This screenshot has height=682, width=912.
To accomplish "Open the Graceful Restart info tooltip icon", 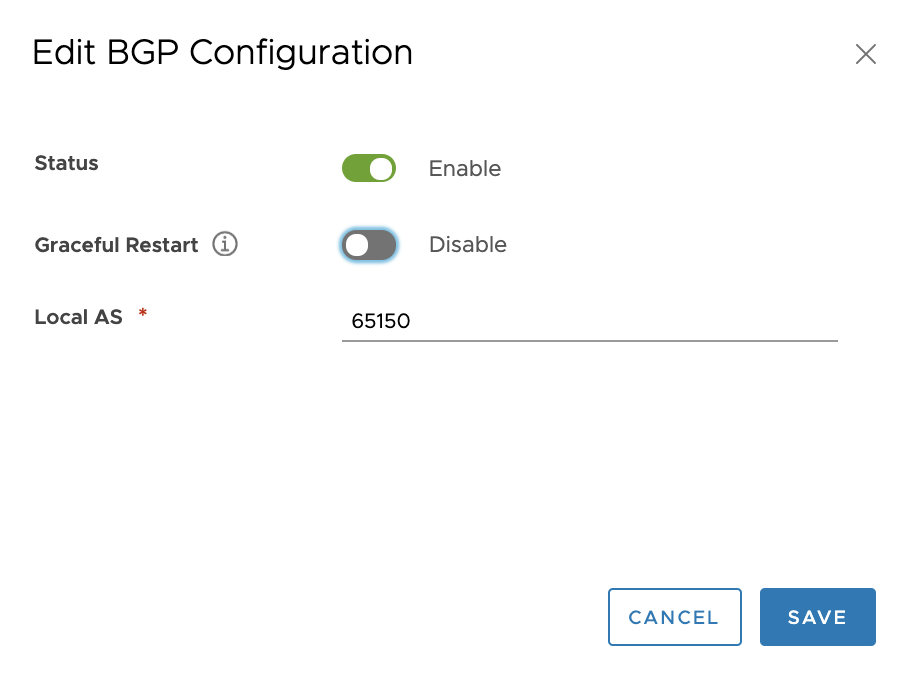I will tap(225, 244).
